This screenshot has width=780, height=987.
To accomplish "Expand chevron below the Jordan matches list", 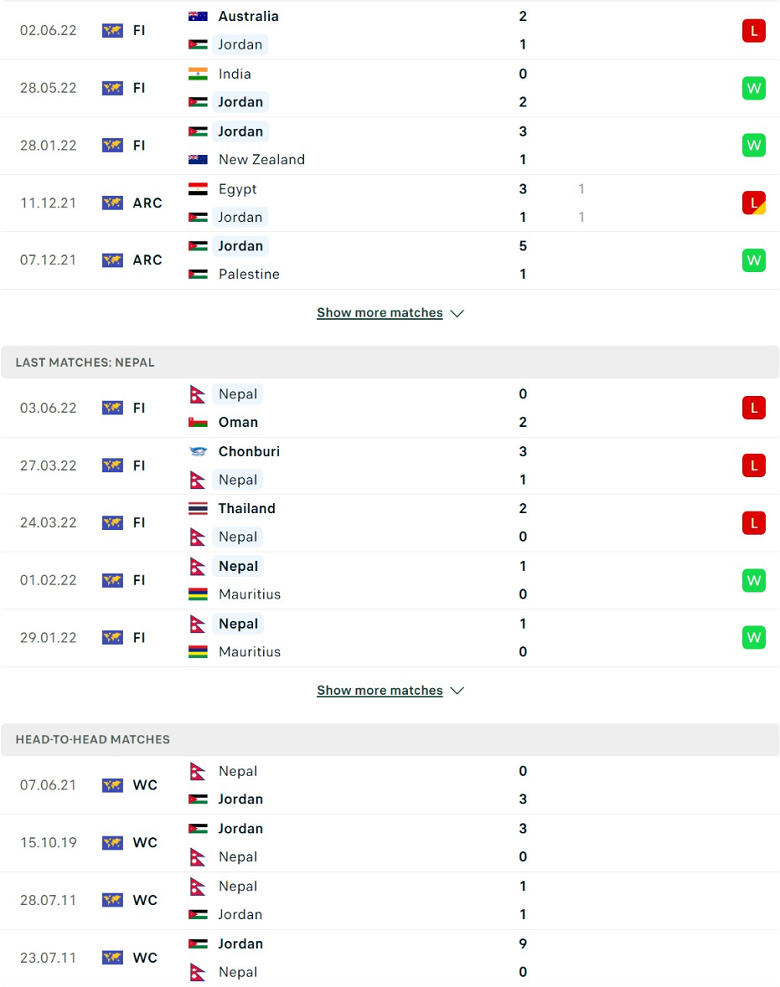I will coord(458,313).
